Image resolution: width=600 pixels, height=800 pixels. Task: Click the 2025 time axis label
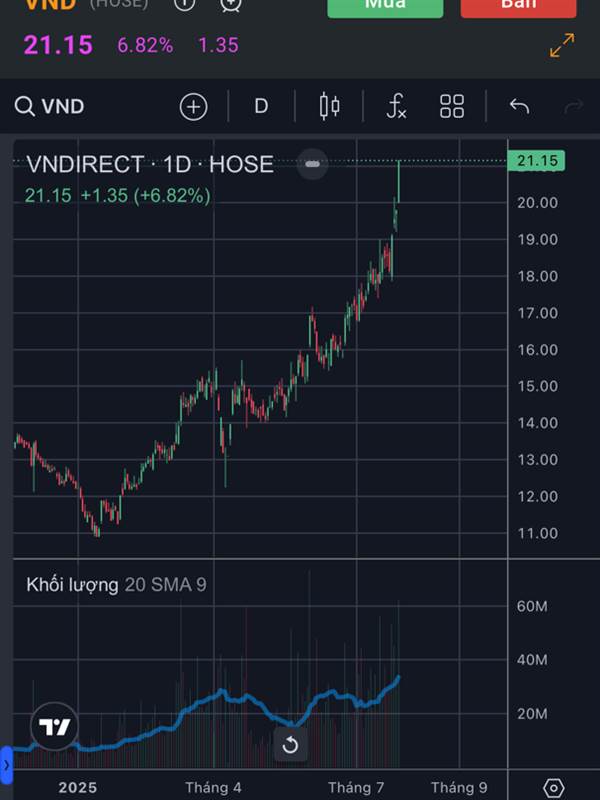pyautogui.click(x=78, y=788)
